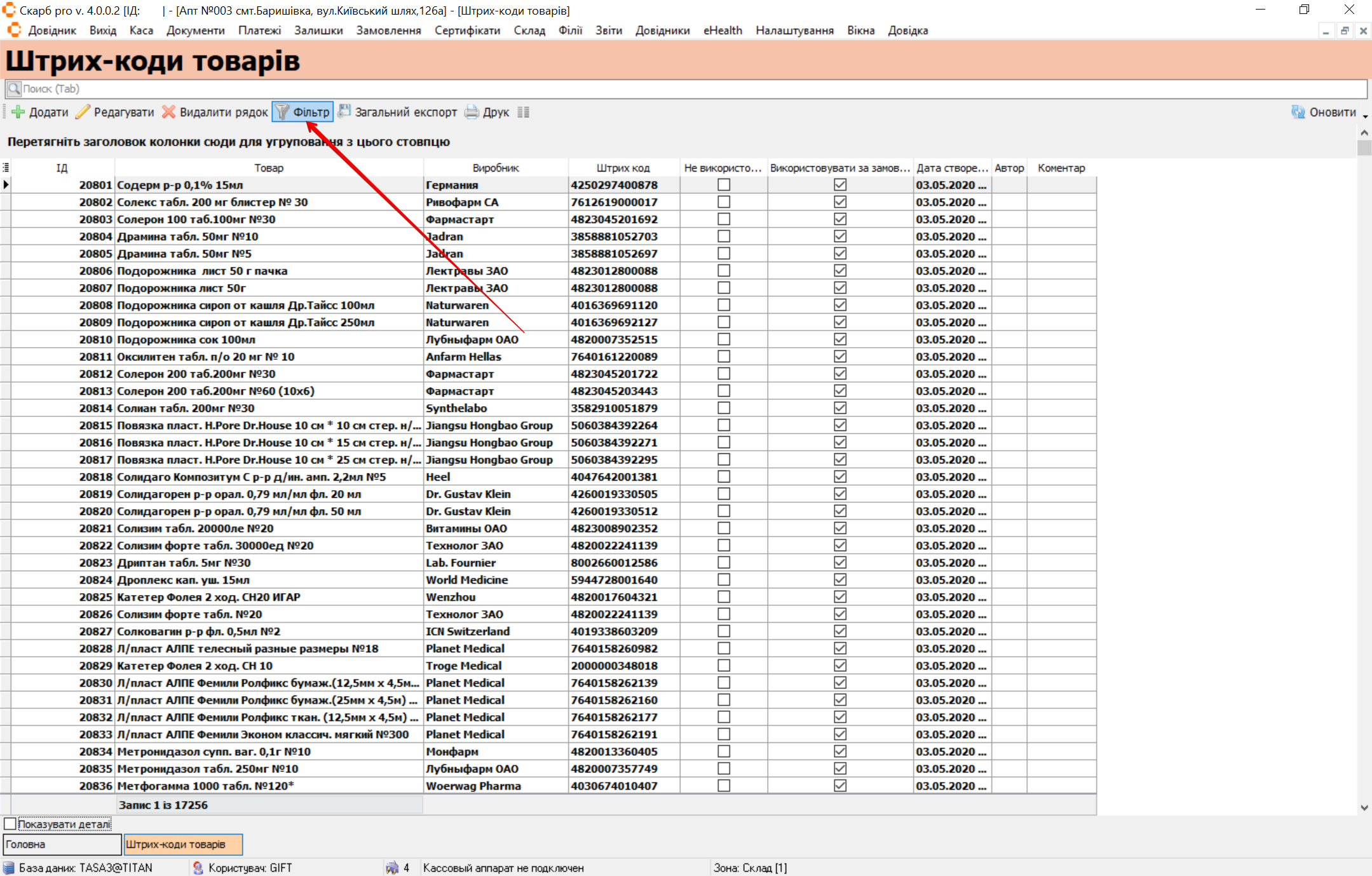Image resolution: width=1372 pixels, height=876 pixels.
Task: Click the green plus Додати icon
Action: coord(18,112)
